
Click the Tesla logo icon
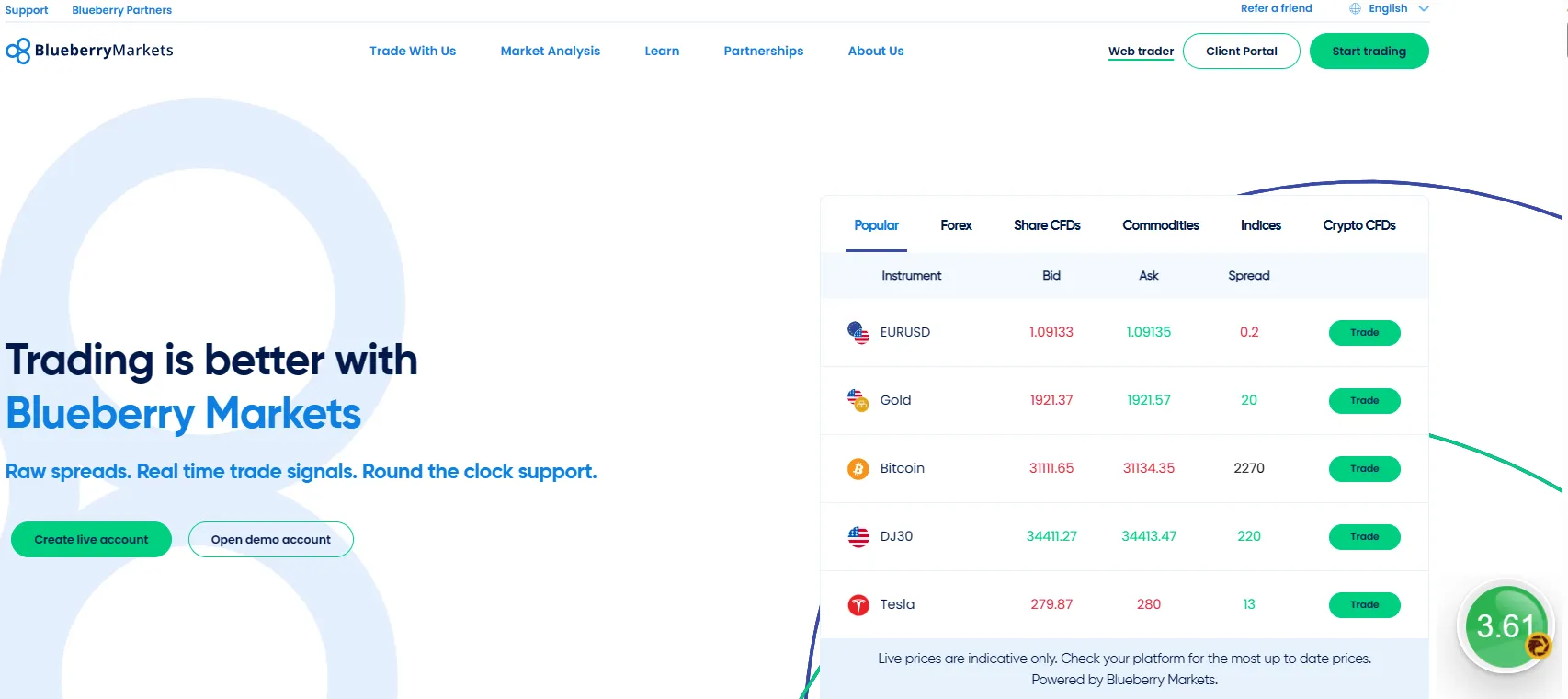(x=858, y=604)
